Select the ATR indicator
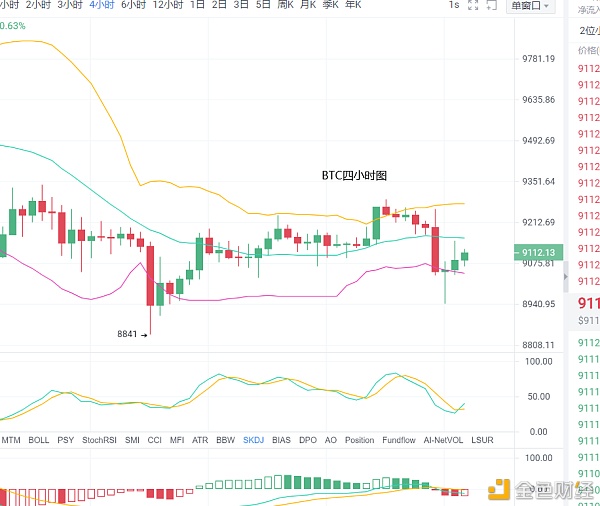The height and width of the screenshot is (506, 600). [x=200, y=440]
